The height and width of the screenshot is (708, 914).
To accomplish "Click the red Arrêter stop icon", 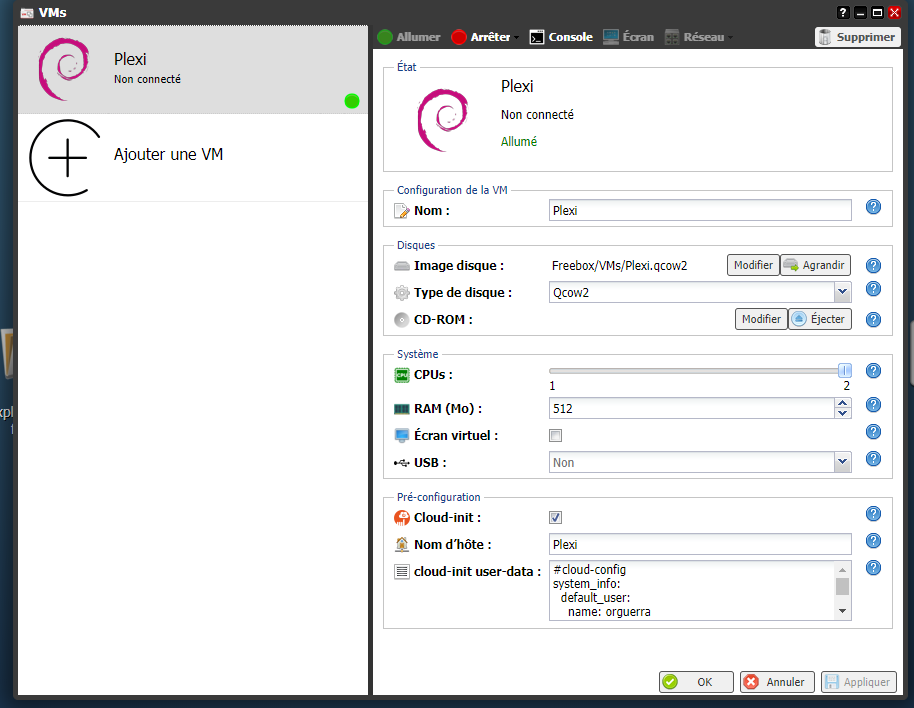I will click(459, 37).
